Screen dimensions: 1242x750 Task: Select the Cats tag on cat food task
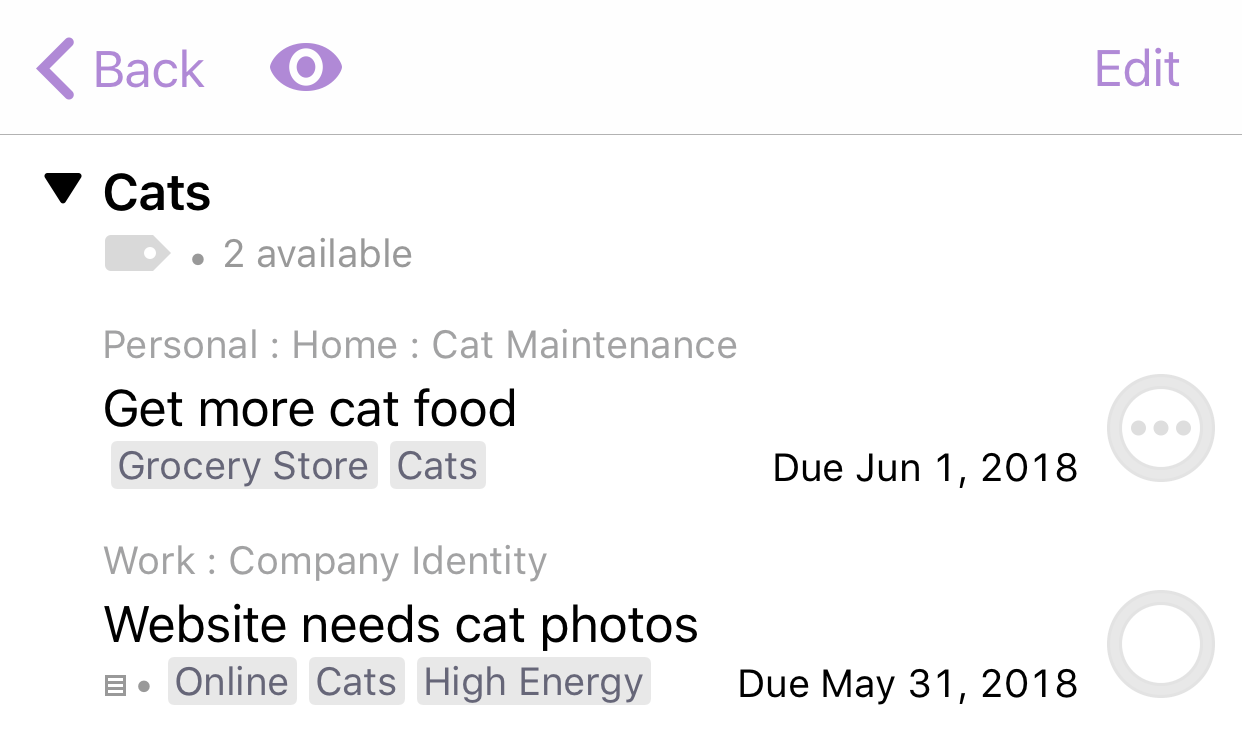(437, 466)
